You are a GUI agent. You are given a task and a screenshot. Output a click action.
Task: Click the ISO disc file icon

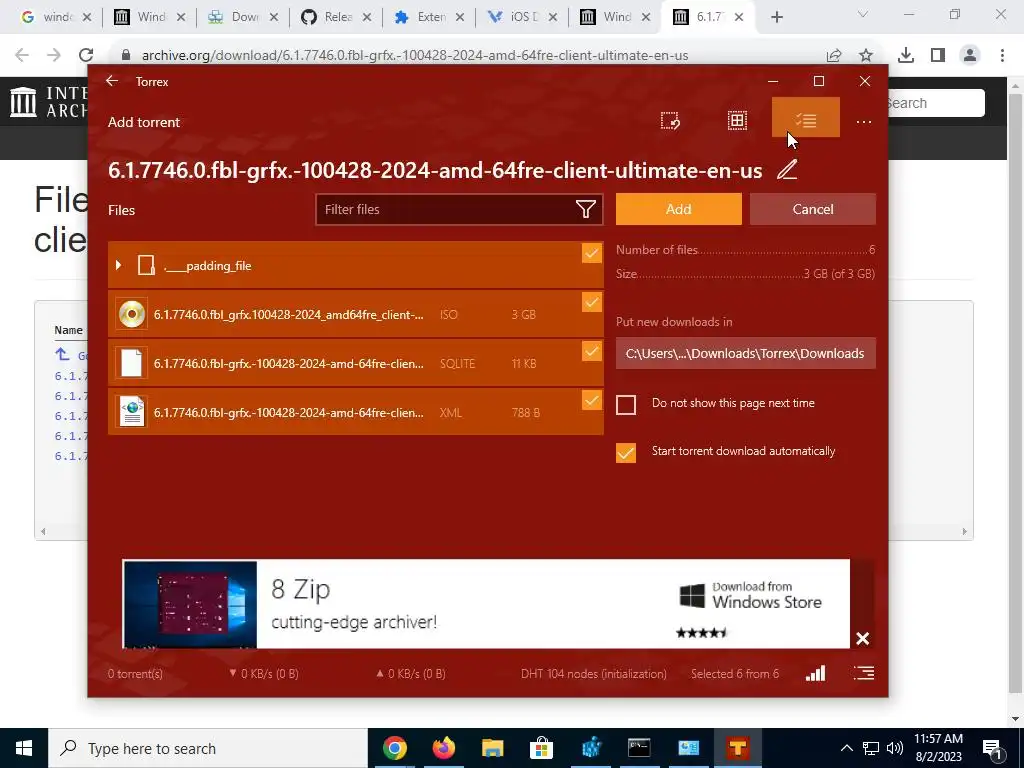click(x=132, y=314)
